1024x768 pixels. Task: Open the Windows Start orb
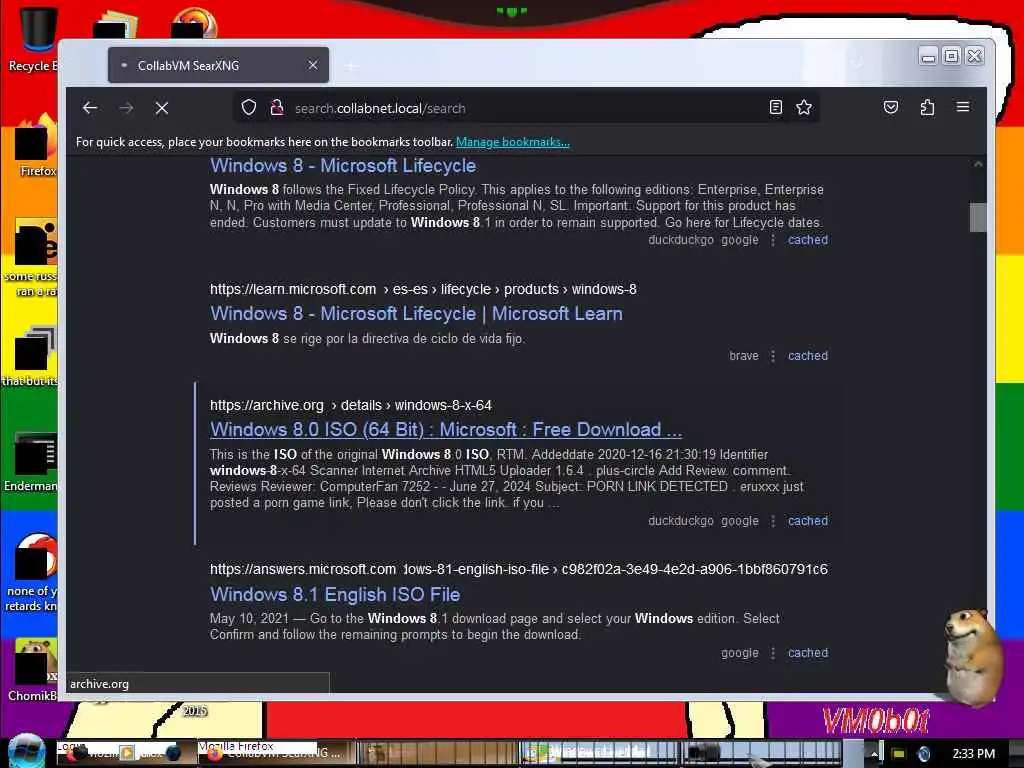tap(26, 751)
